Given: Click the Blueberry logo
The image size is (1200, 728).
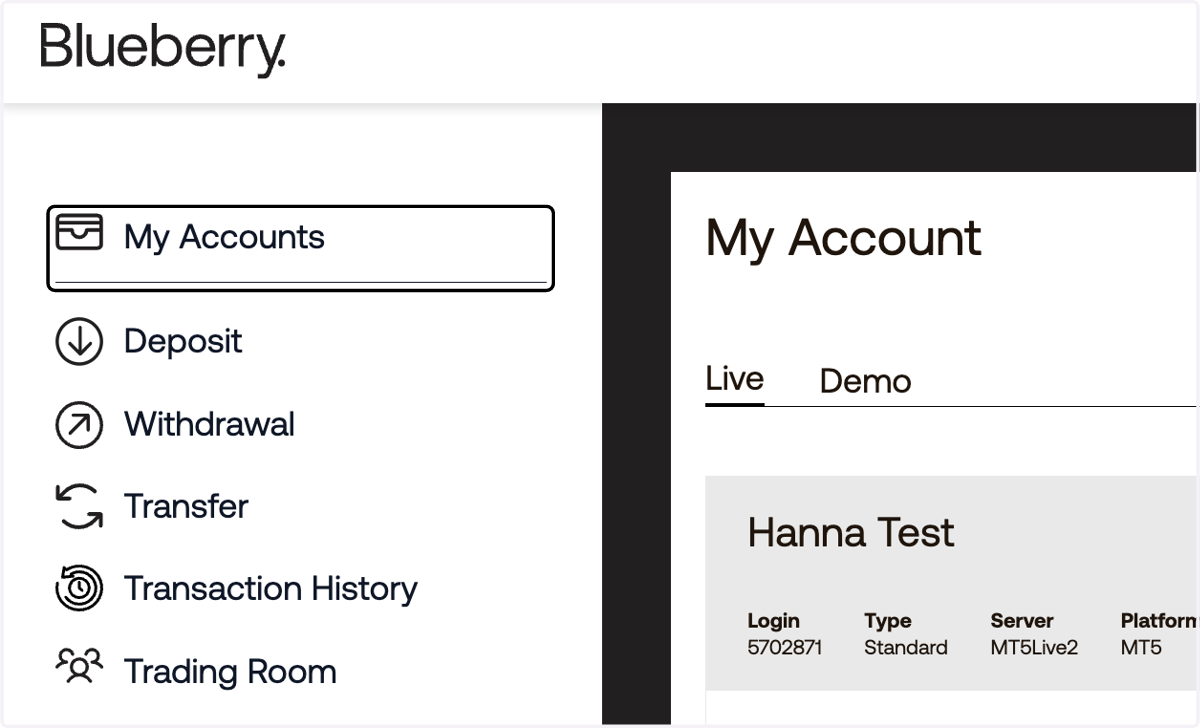Looking at the screenshot, I should coord(163,49).
